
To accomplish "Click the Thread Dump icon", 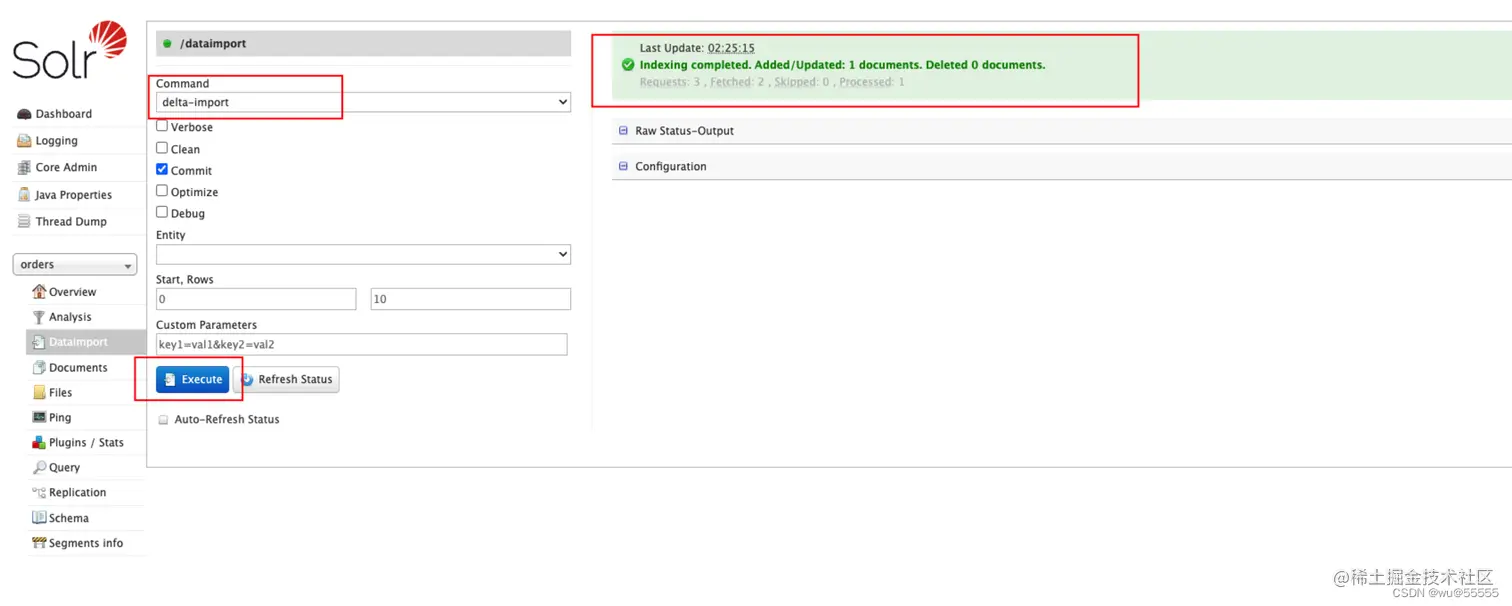I will click(24, 222).
